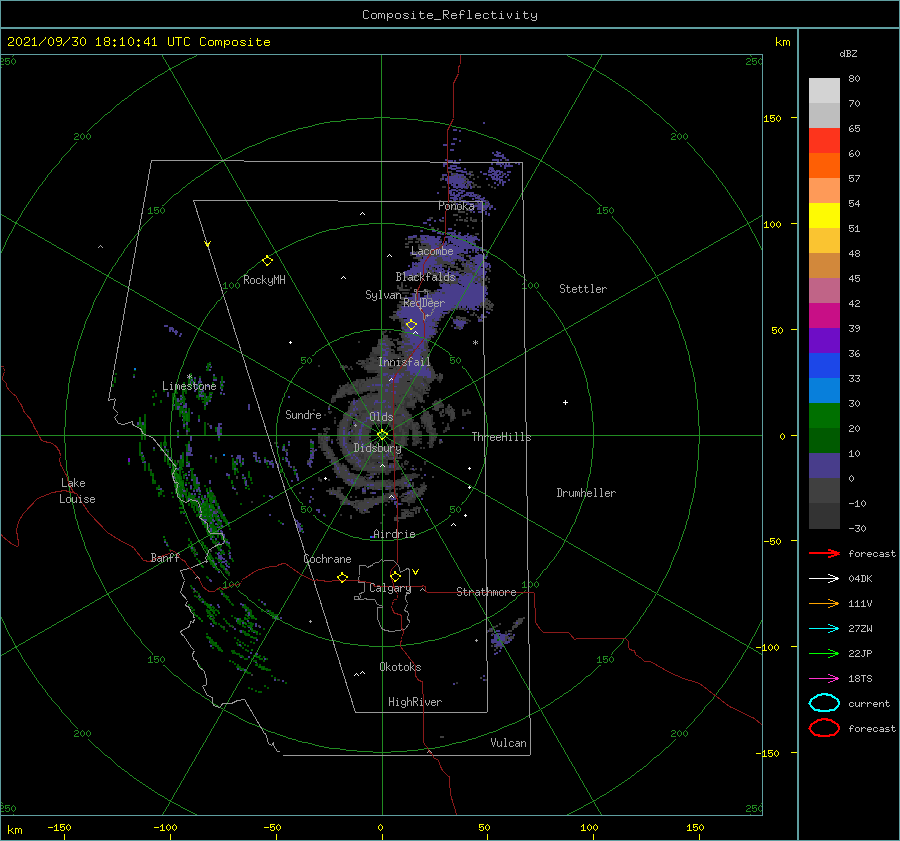Click the red forecast ellipse legend icon
The height and width of the screenshot is (841, 900).
point(824,728)
